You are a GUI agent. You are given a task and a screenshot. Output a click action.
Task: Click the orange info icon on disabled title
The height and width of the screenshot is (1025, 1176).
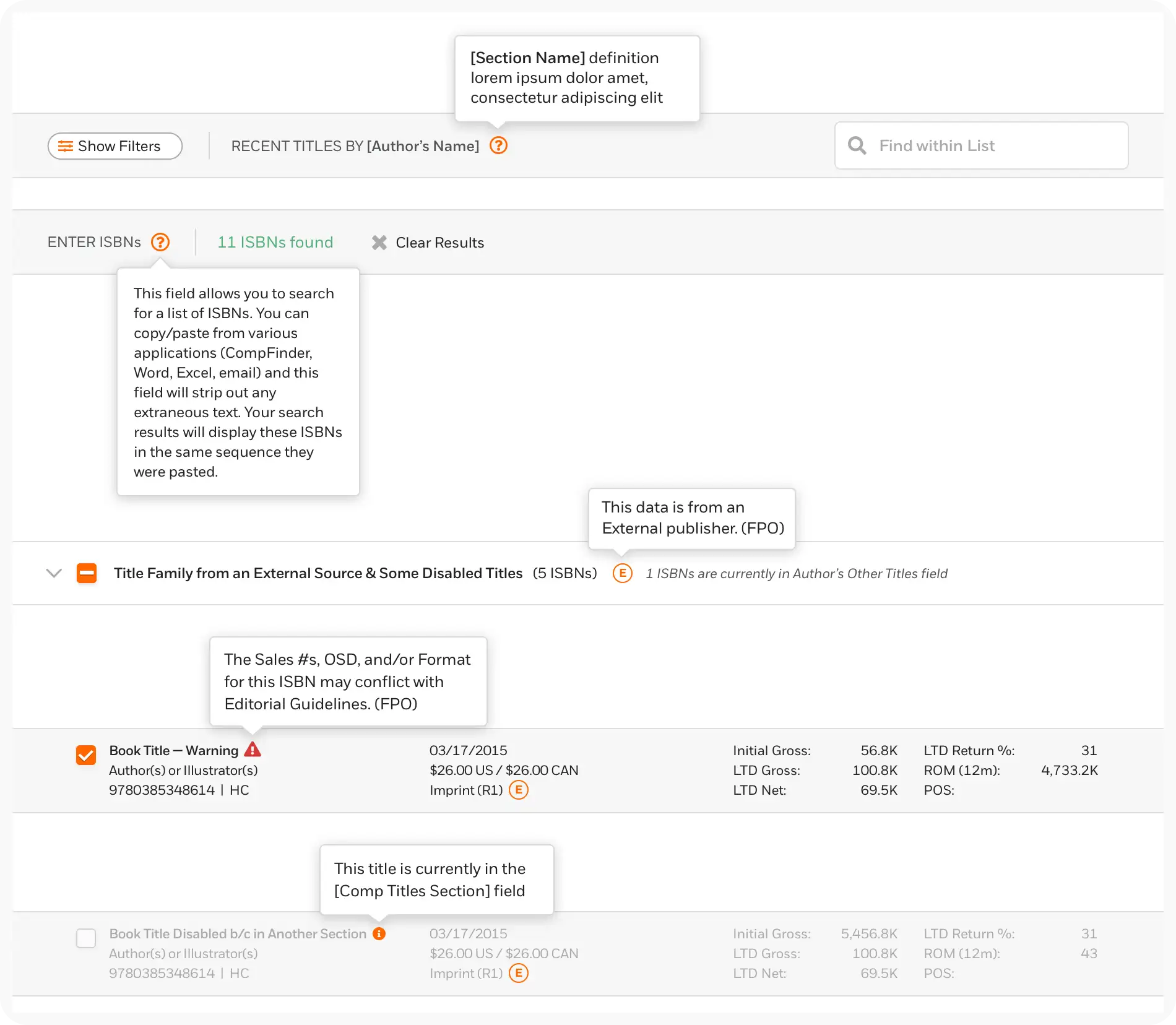tap(379, 933)
